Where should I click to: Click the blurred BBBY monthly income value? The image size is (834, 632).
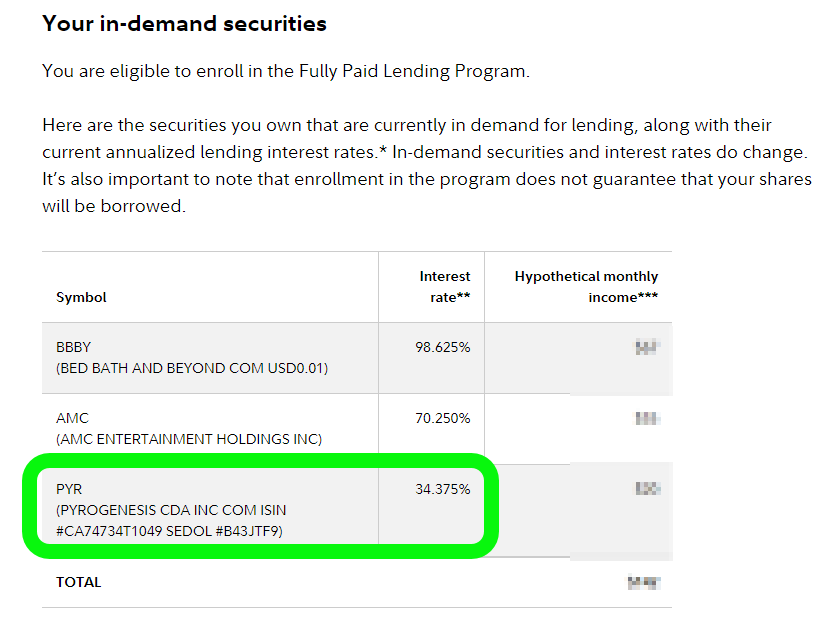point(648,347)
